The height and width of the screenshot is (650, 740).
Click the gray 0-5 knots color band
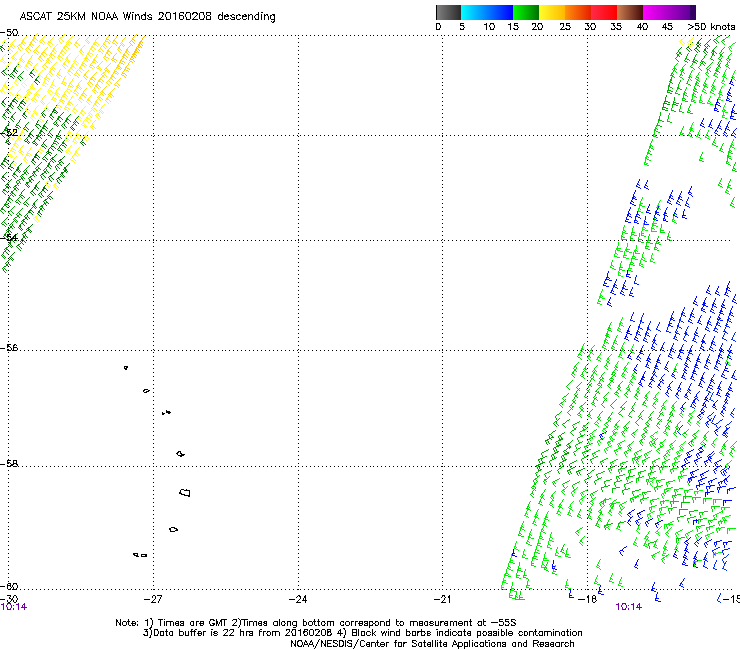coord(448,12)
